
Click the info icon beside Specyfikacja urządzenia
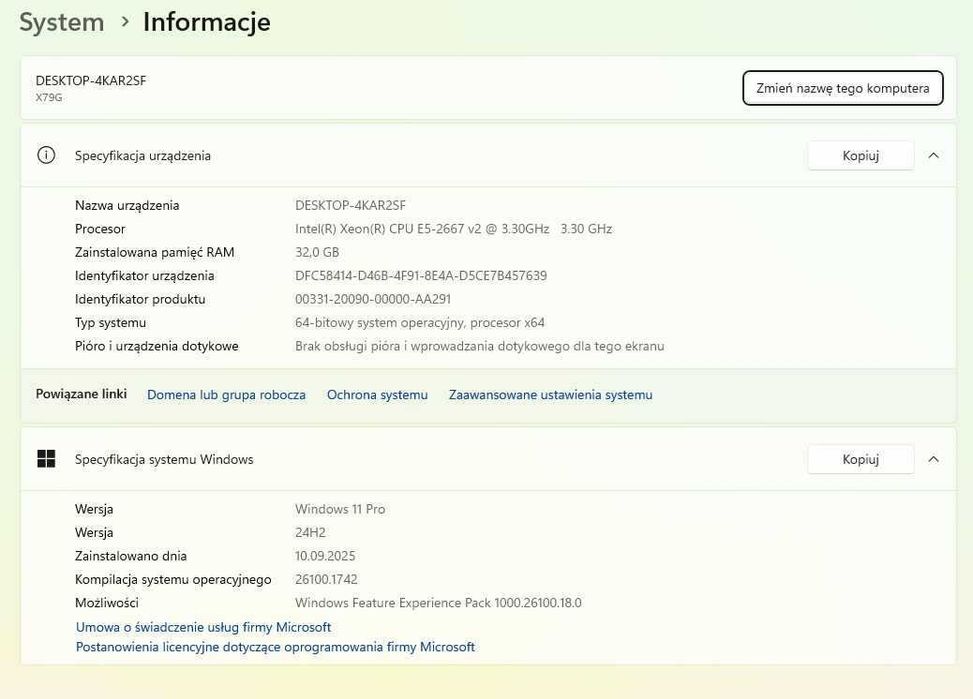tap(46, 155)
